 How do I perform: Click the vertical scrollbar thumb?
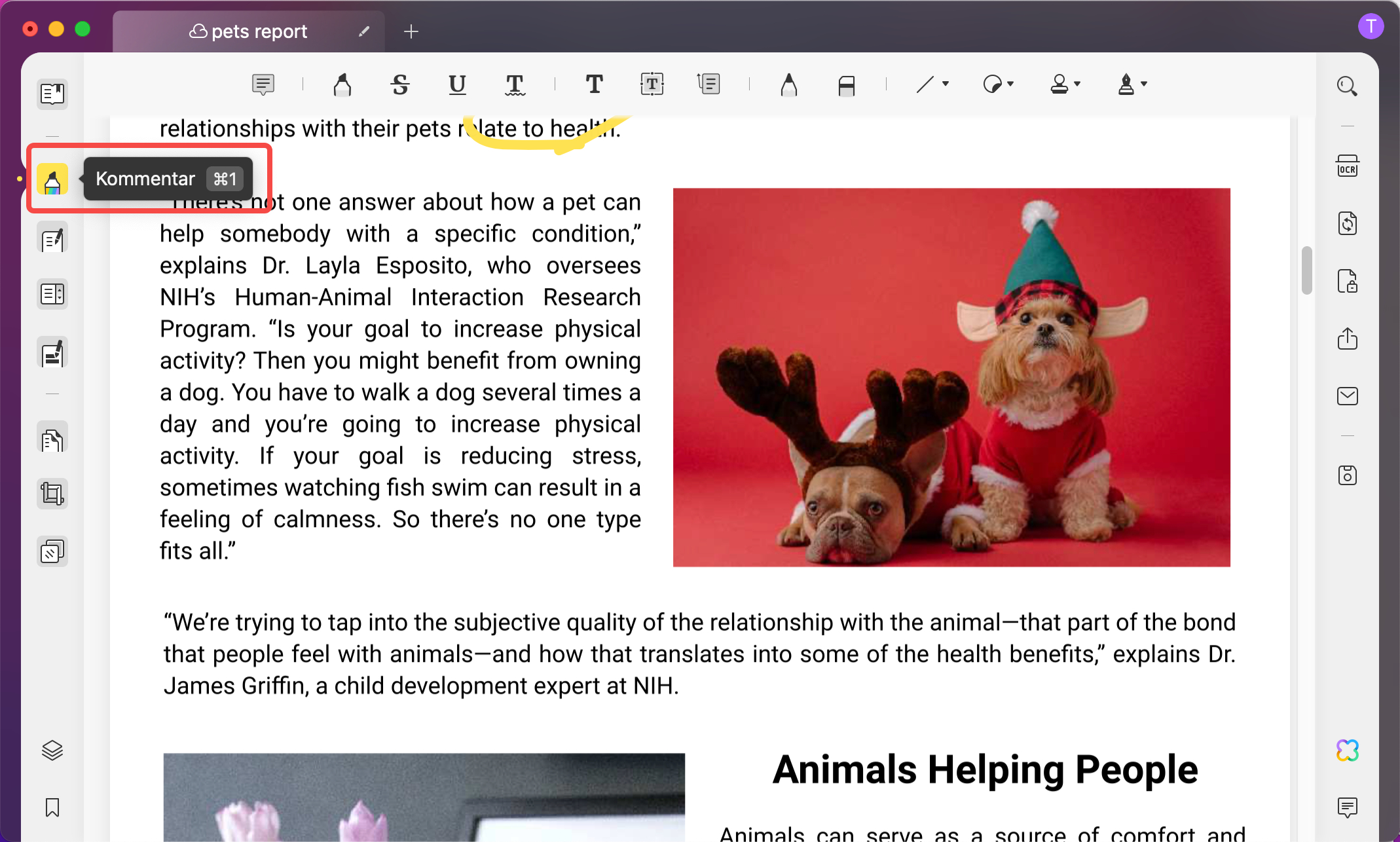(x=1306, y=270)
